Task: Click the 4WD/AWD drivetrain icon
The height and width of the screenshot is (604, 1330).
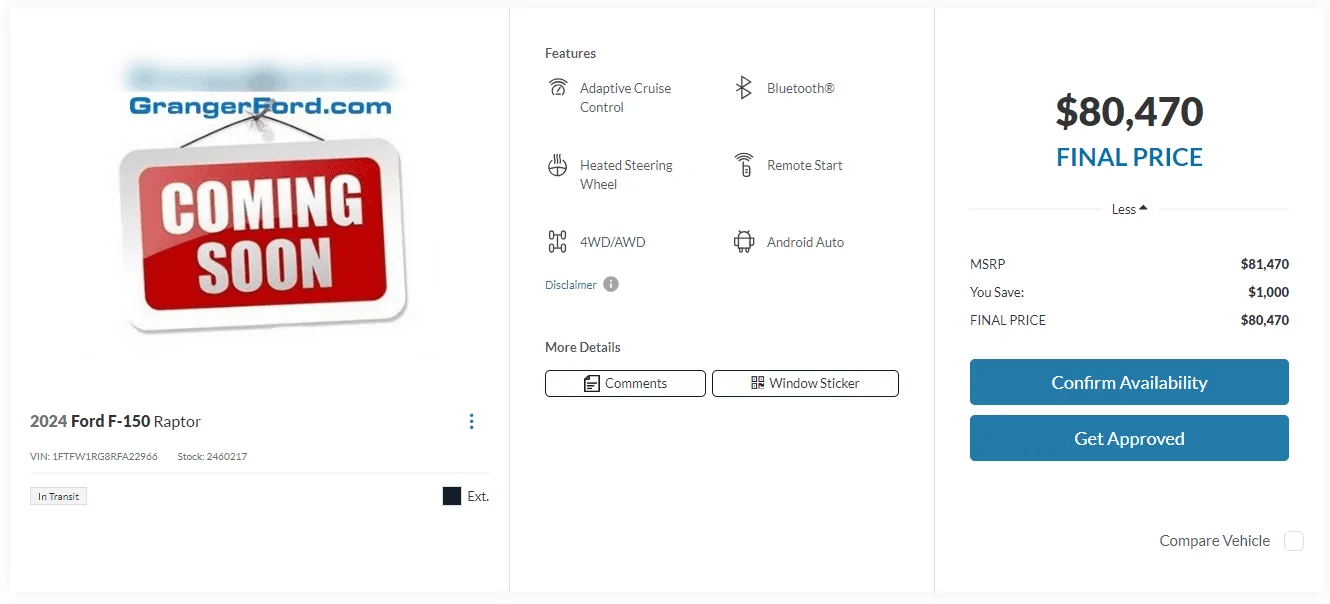Action: pyautogui.click(x=558, y=242)
